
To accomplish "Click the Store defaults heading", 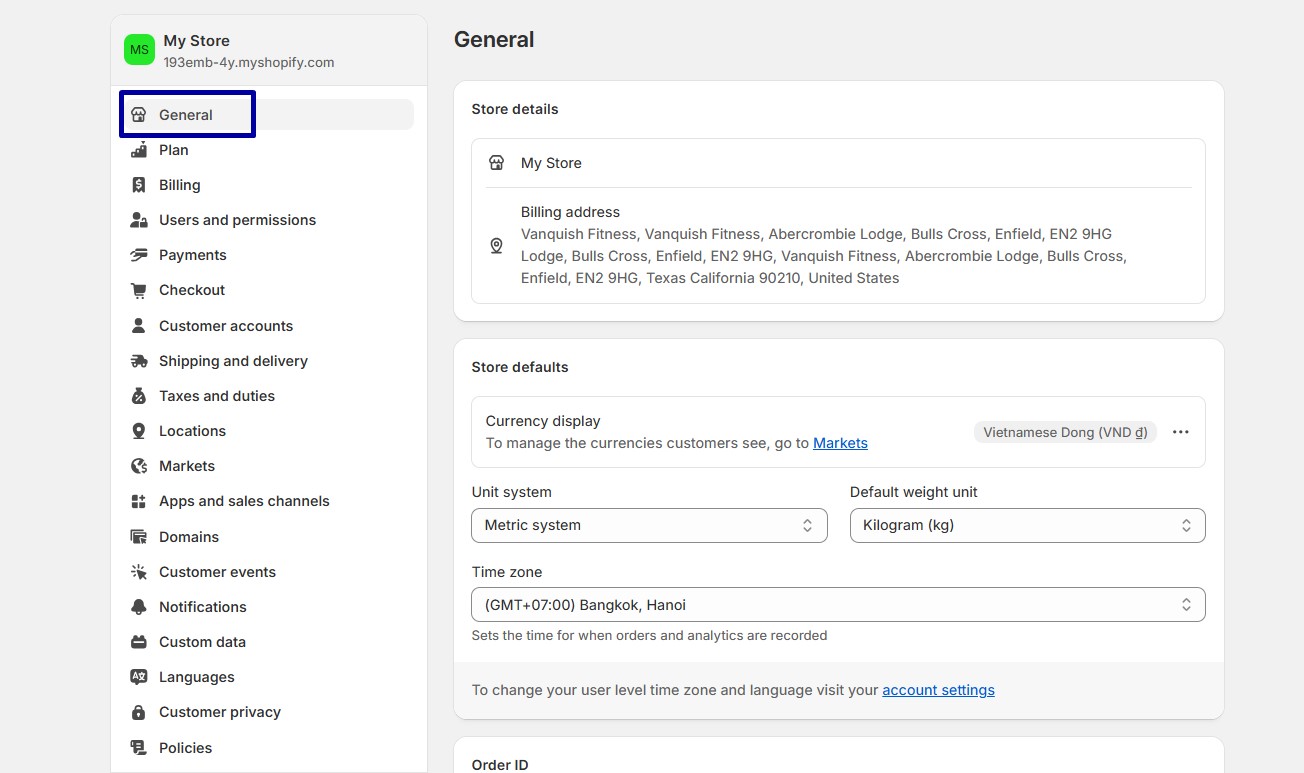I will point(520,367).
